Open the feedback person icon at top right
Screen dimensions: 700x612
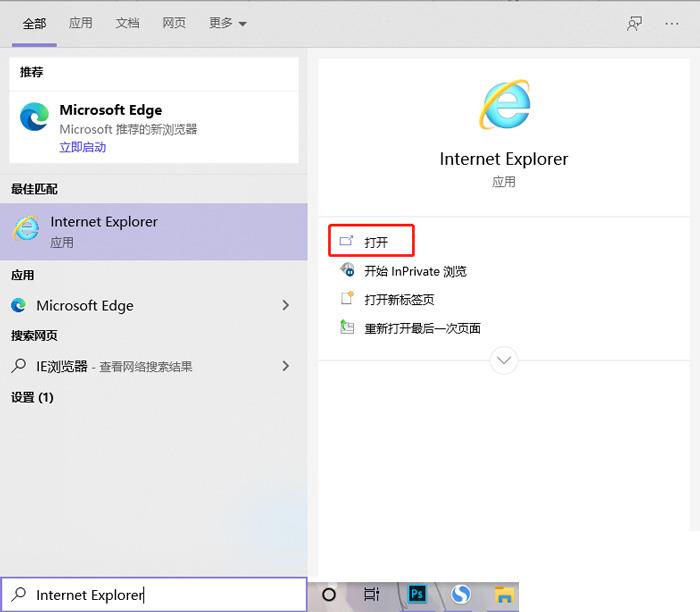tap(634, 23)
